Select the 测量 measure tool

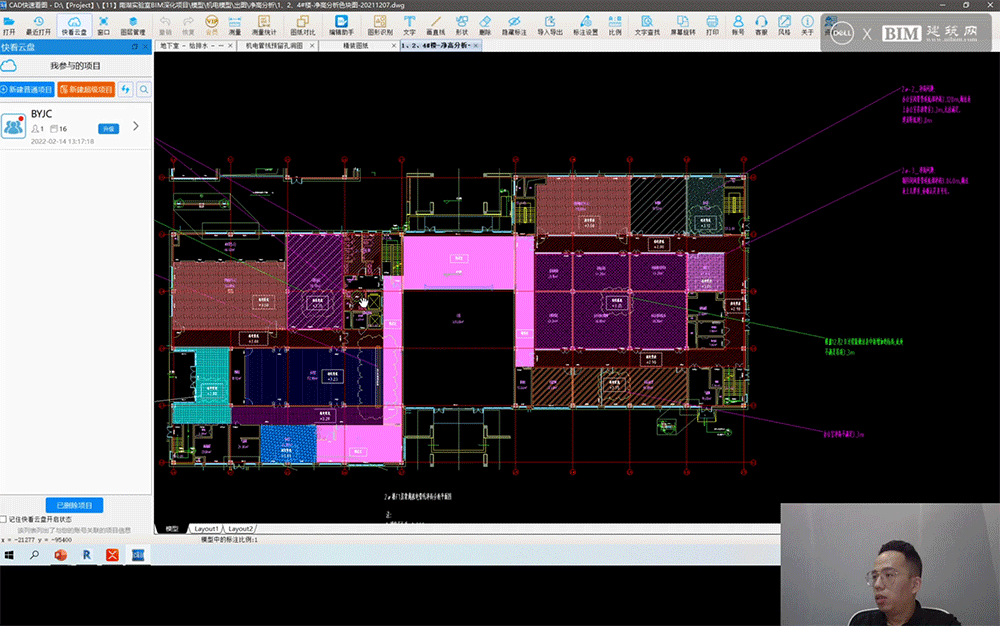click(x=234, y=24)
